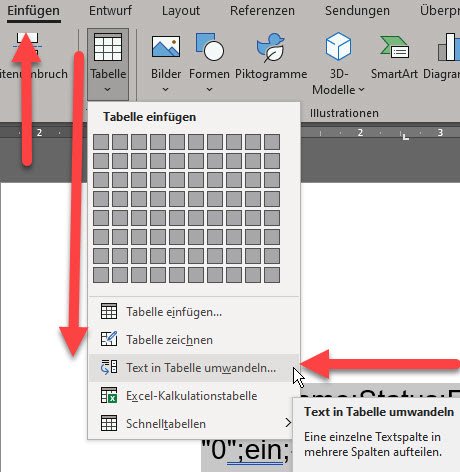Click the Bilder picture icon
The height and width of the screenshot is (472, 460).
tap(166, 47)
